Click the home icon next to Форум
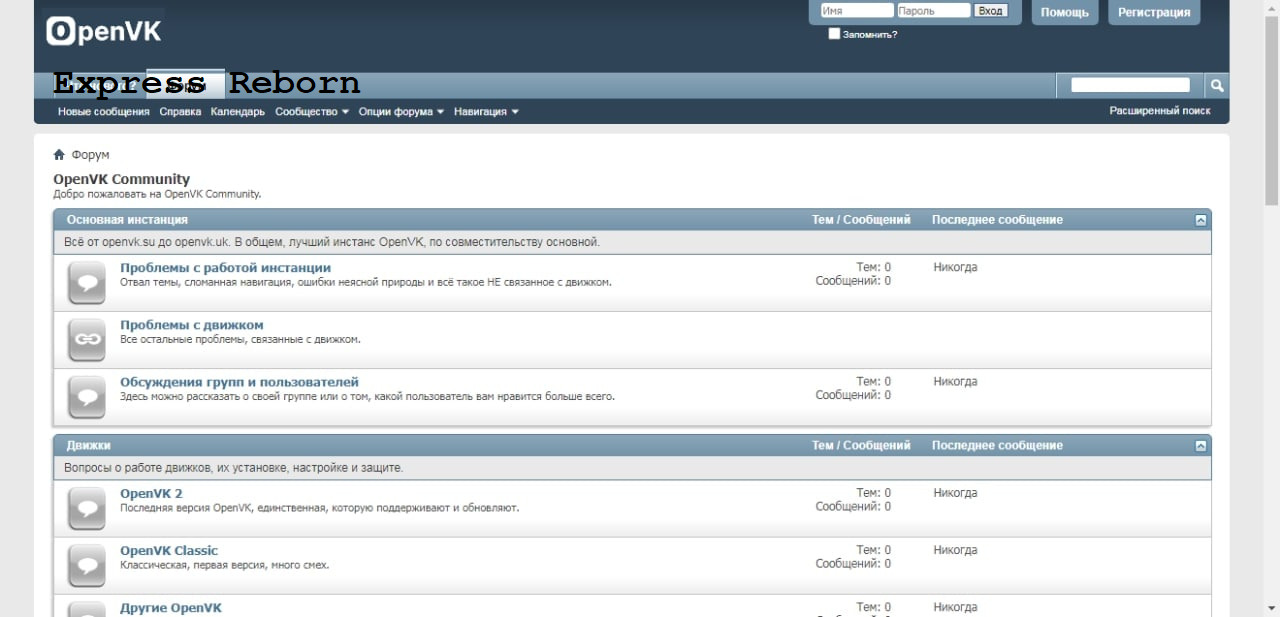 (59, 155)
